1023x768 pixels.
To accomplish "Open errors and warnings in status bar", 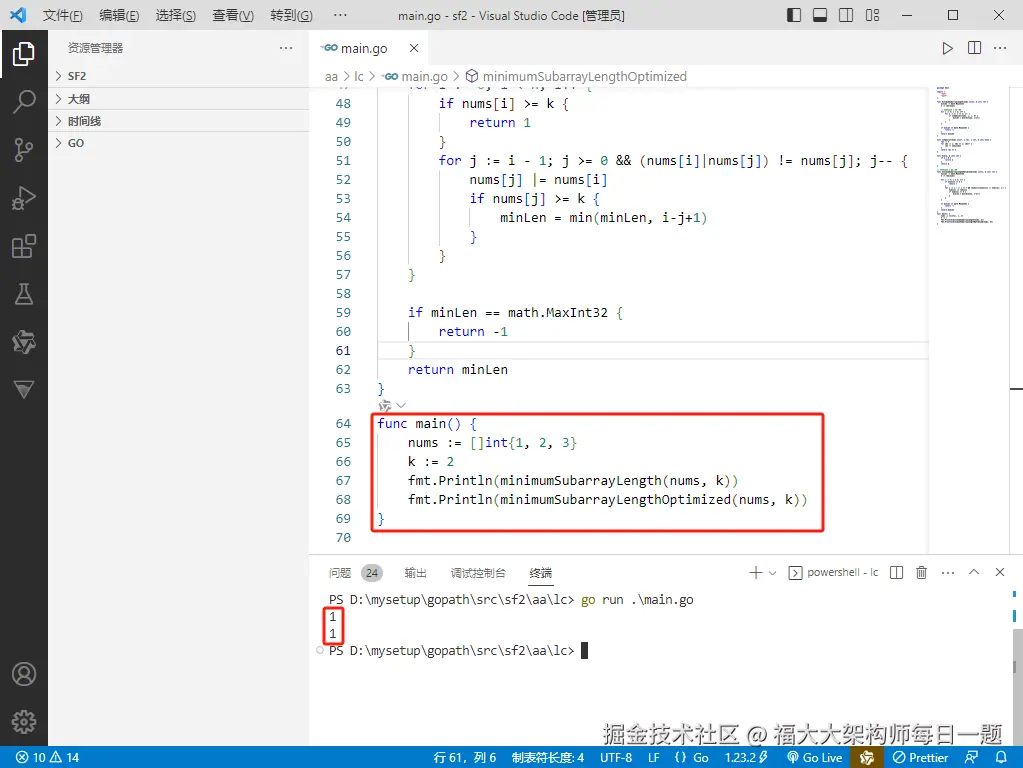I will coord(48,758).
